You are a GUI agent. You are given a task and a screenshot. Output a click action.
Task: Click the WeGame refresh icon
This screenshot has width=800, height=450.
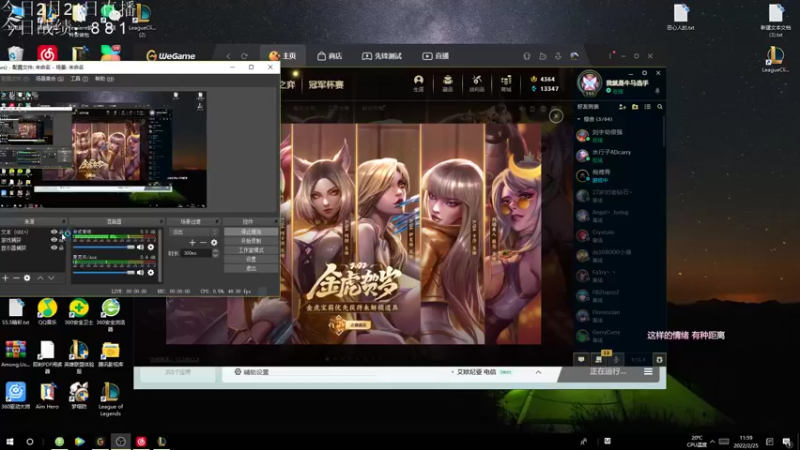click(x=244, y=56)
